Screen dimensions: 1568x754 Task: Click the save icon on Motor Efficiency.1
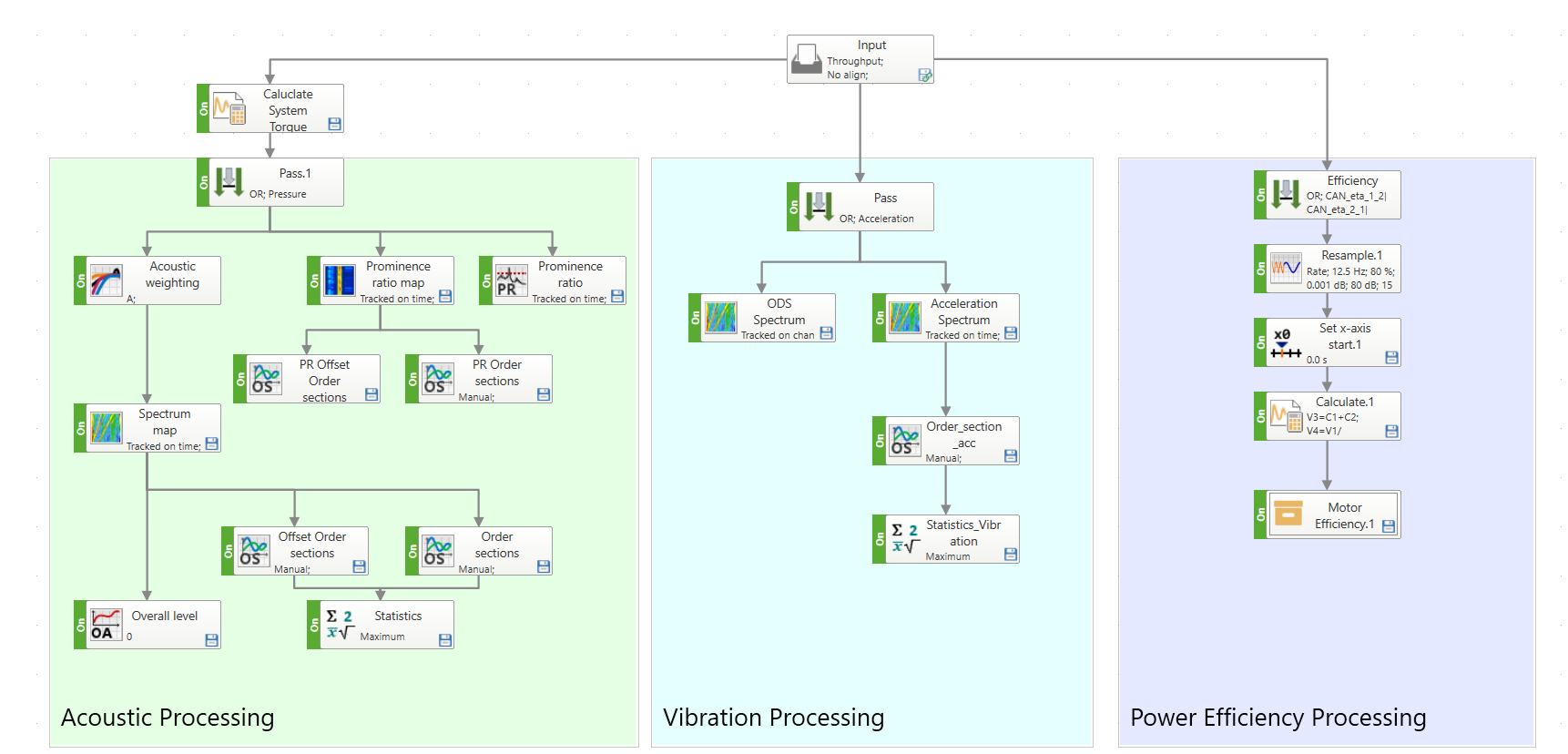pyautogui.click(x=1389, y=526)
